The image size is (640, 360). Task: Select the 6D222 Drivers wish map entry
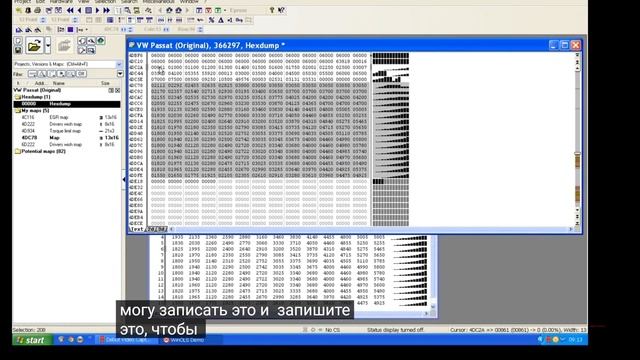67,144
